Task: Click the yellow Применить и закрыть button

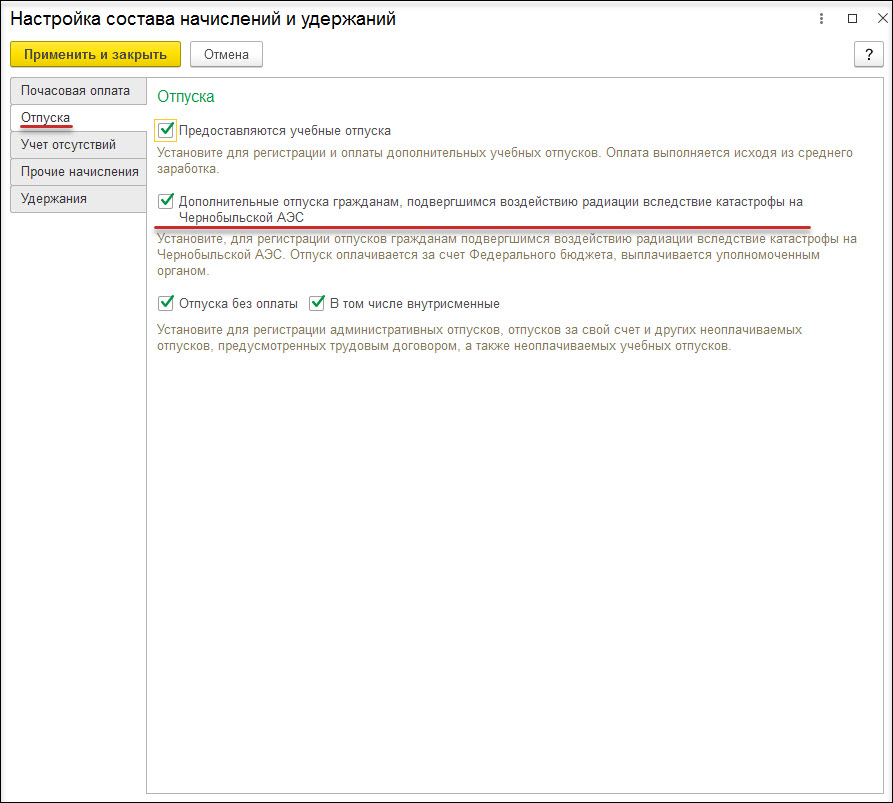Action: (x=95, y=54)
